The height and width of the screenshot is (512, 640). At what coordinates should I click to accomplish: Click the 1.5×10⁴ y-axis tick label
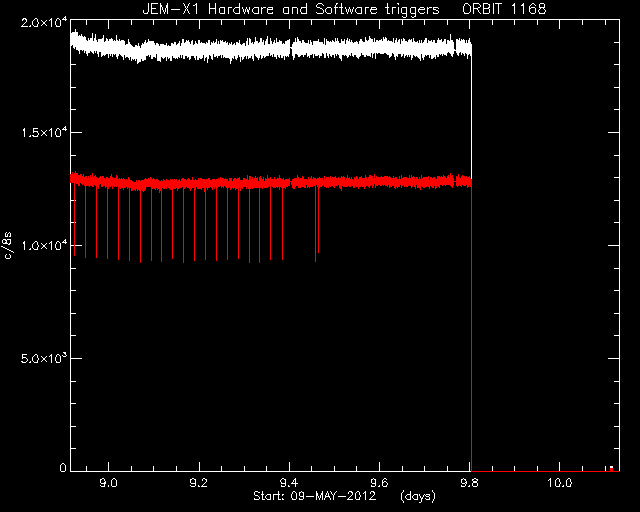point(44,131)
